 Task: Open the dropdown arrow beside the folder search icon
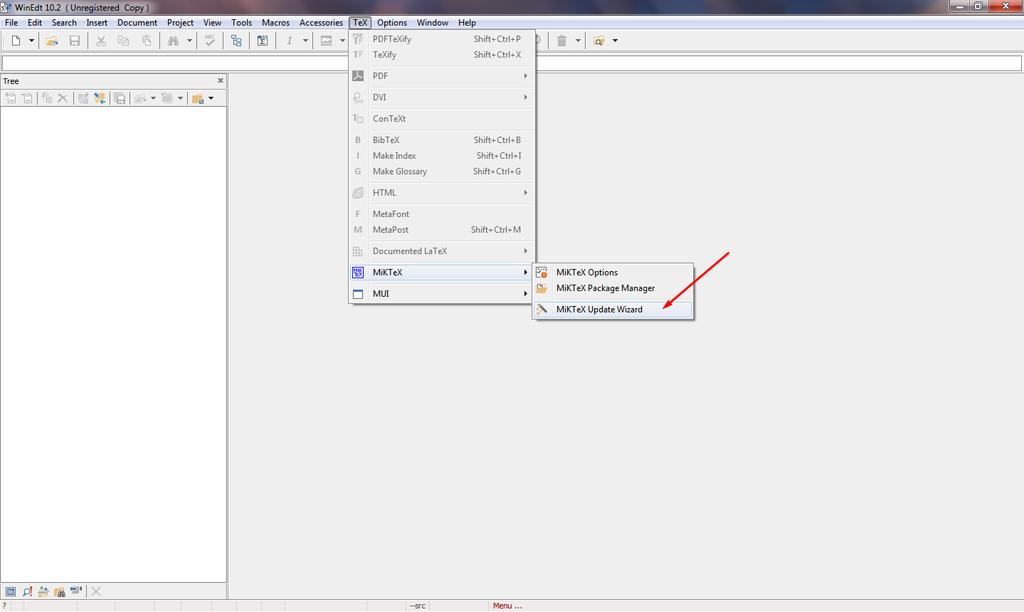click(x=615, y=40)
